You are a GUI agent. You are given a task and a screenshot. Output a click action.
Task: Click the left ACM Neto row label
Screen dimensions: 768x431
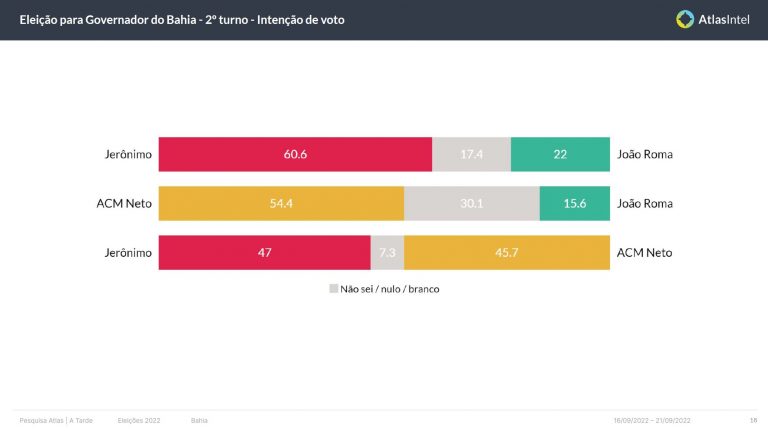pyautogui.click(x=124, y=203)
